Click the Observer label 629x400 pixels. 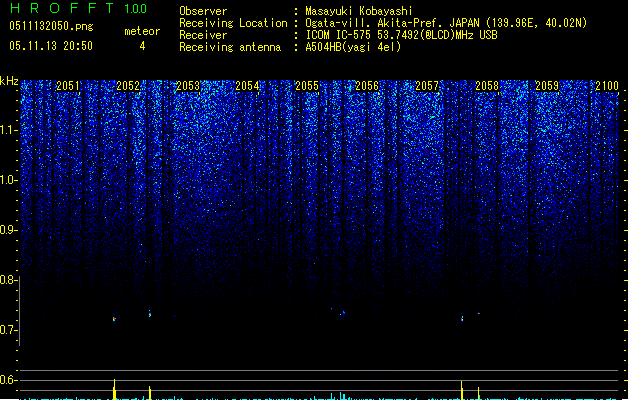point(203,11)
